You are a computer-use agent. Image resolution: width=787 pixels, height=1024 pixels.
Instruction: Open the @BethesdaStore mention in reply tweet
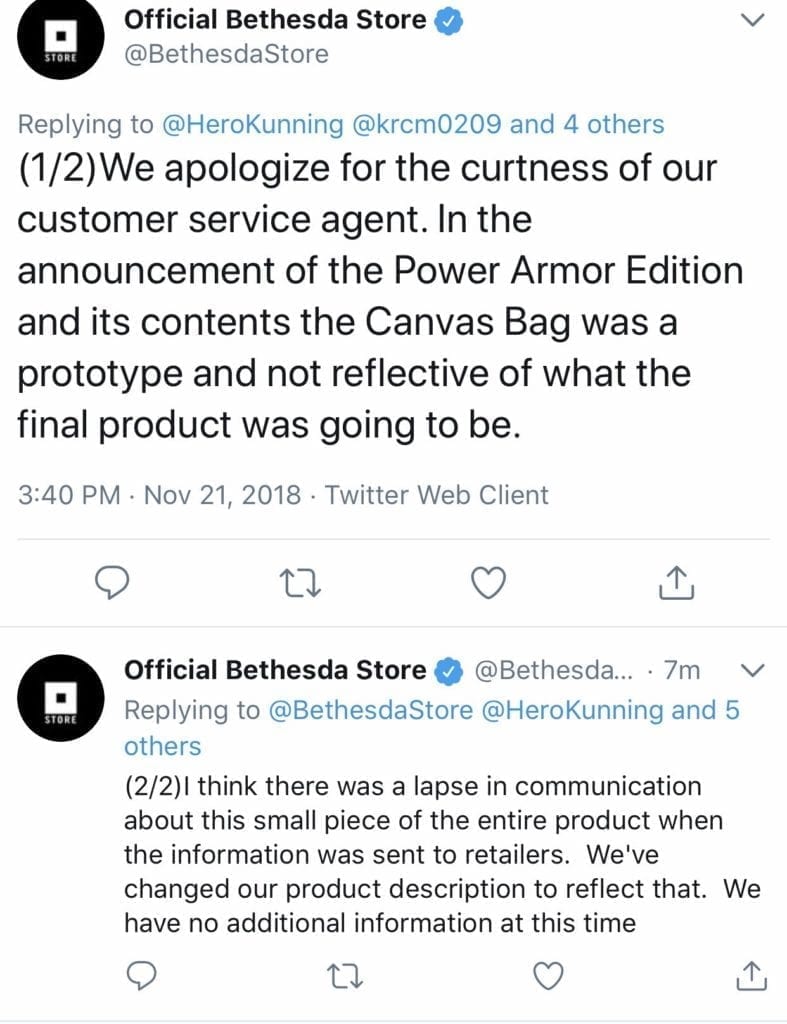pos(370,710)
